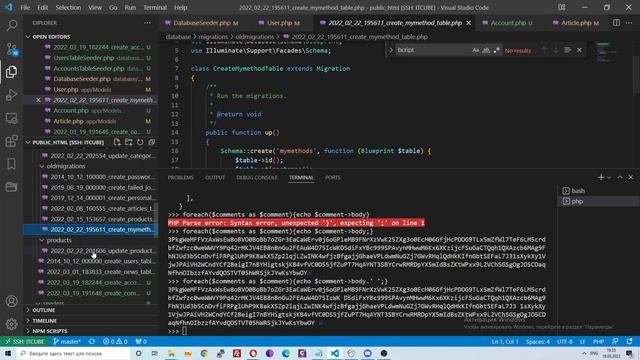Close the terminal panel

pyautogui.click(x=631, y=177)
